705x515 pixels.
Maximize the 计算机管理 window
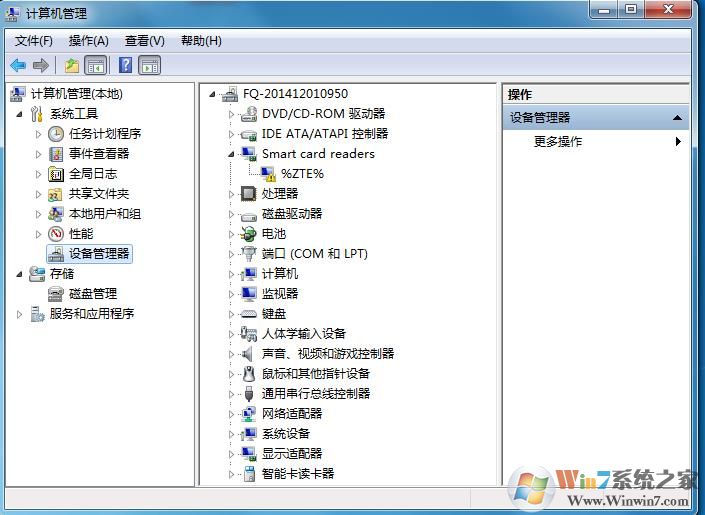click(x=631, y=9)
